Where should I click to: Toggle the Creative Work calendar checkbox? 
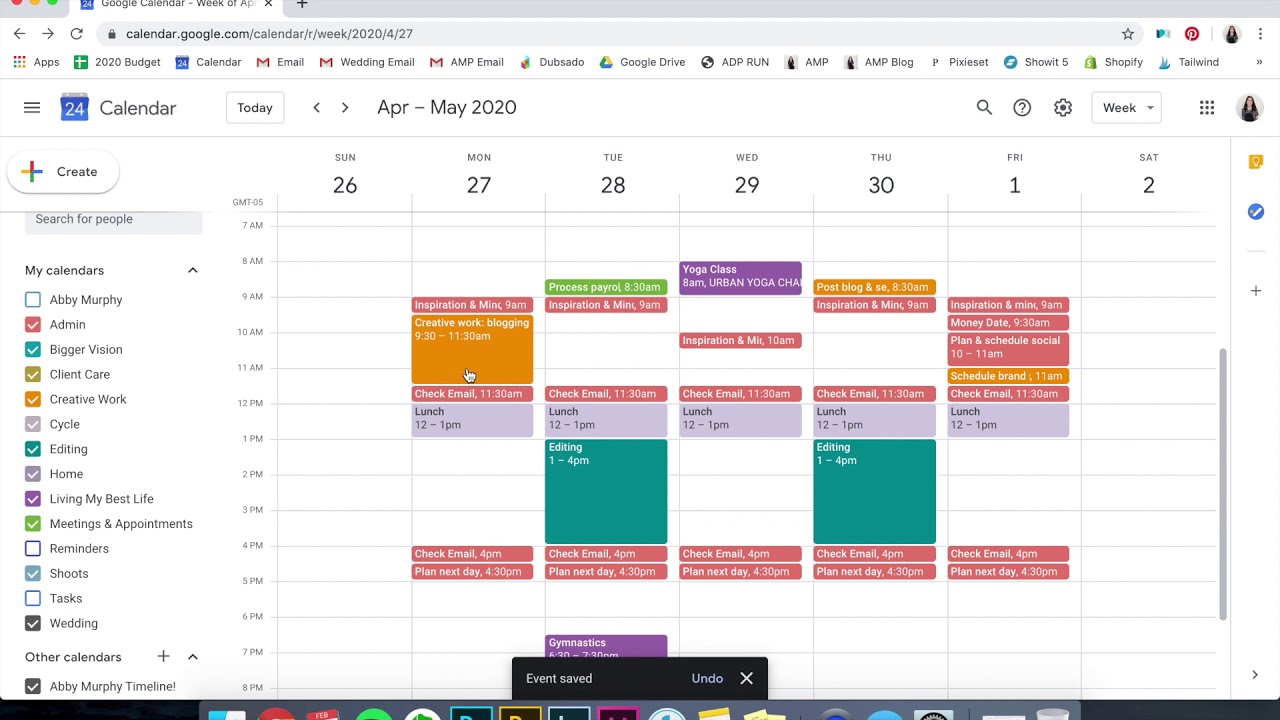(x=33, y=400)
